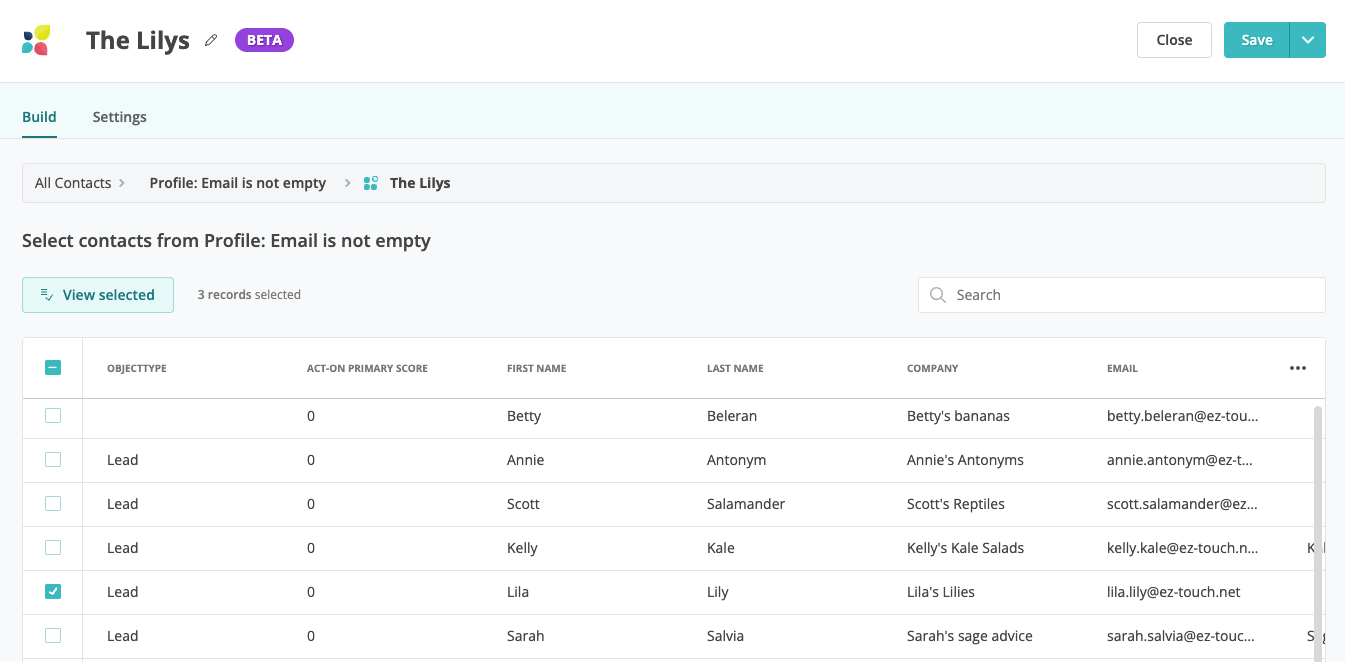
Task: Edit segment name with pencil icon
Action: pyautogui.click(x=211, y=40)
